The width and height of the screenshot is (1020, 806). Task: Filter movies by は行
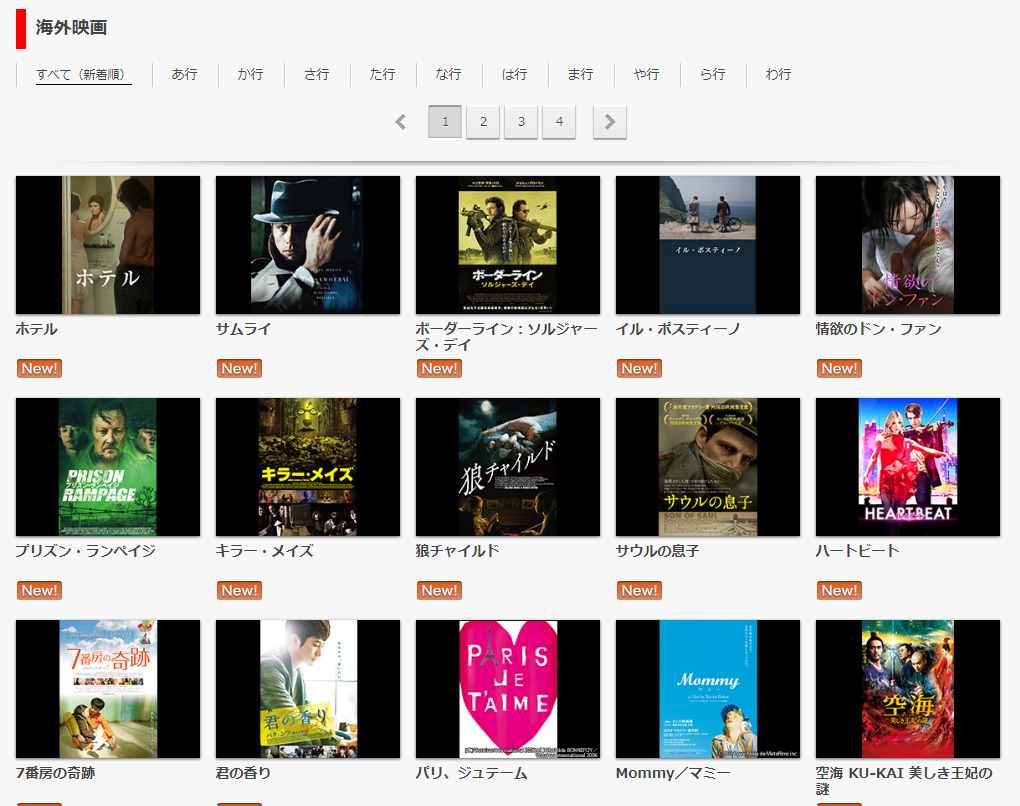(x=515, y=74)
